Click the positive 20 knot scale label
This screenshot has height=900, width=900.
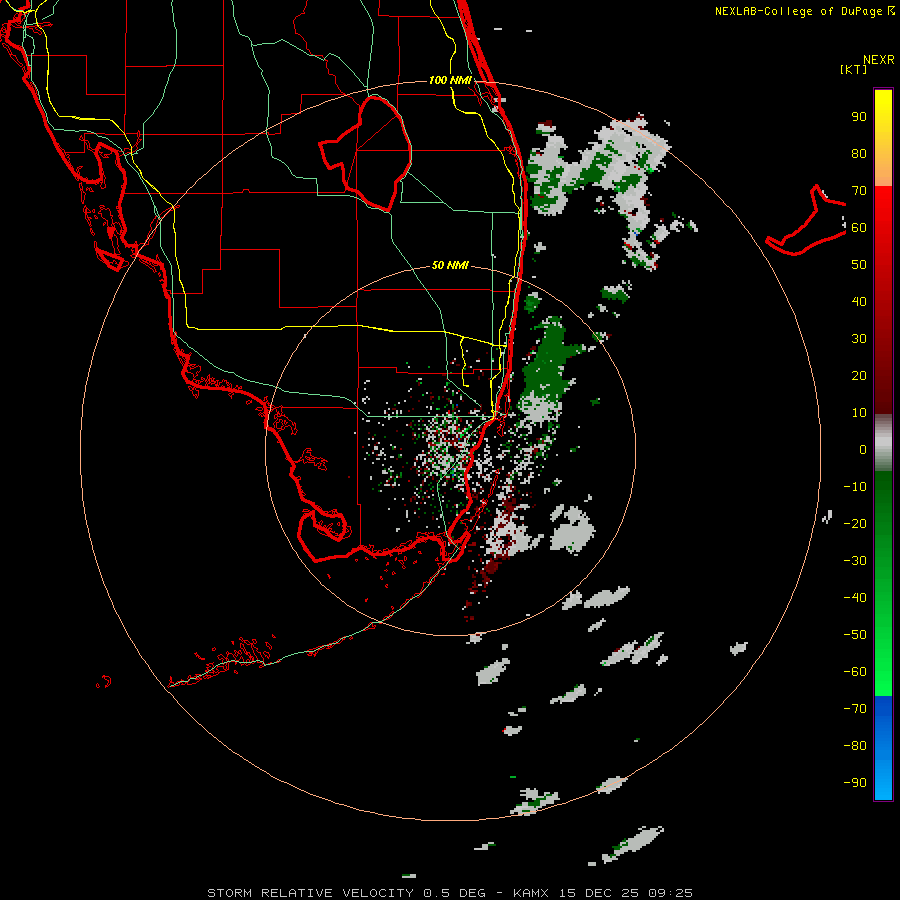click(x=859, y=375)
